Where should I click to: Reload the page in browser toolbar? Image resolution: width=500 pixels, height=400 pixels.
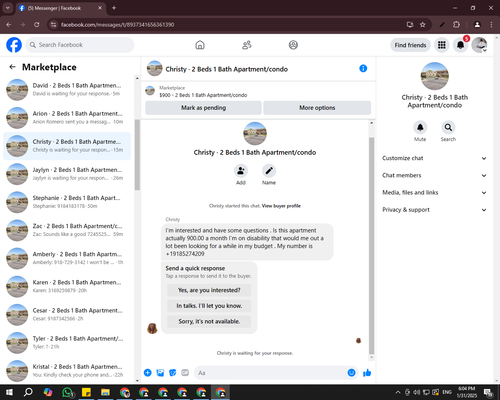[x=37, y=25]
